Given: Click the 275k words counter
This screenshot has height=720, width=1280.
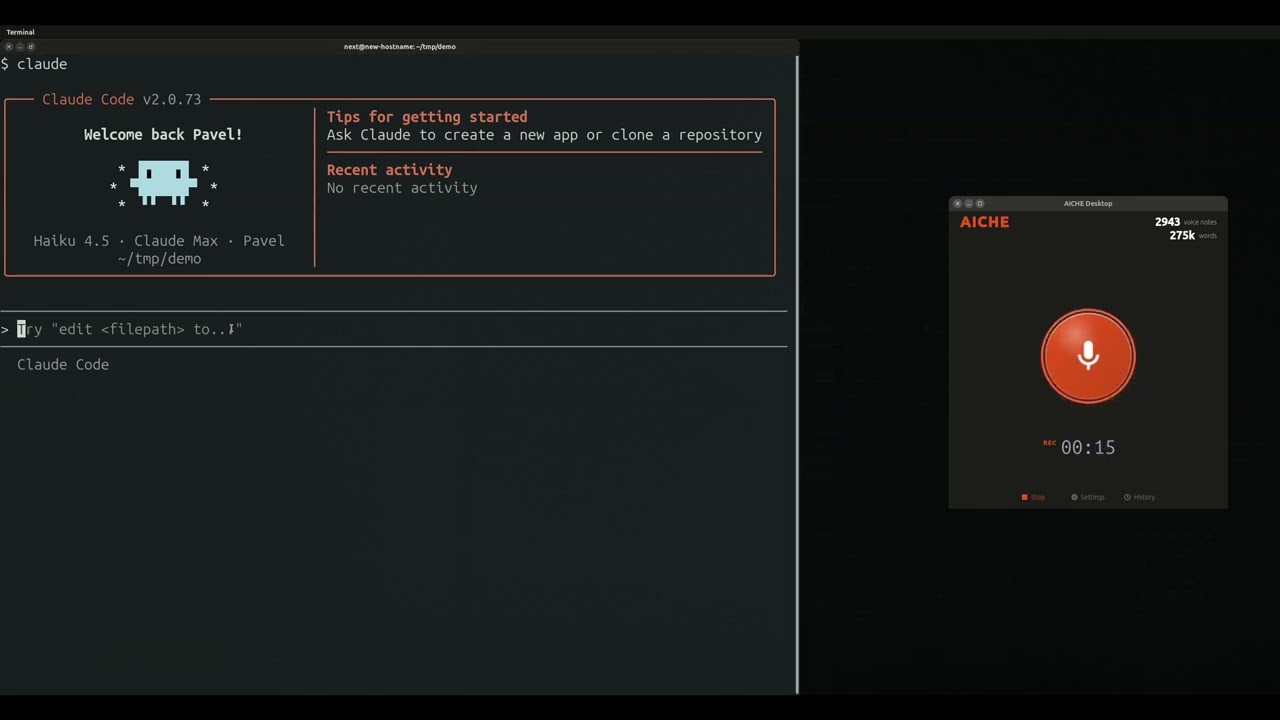Looking at the screenshot, I should pyautogui.click(x=1193, y=235).
